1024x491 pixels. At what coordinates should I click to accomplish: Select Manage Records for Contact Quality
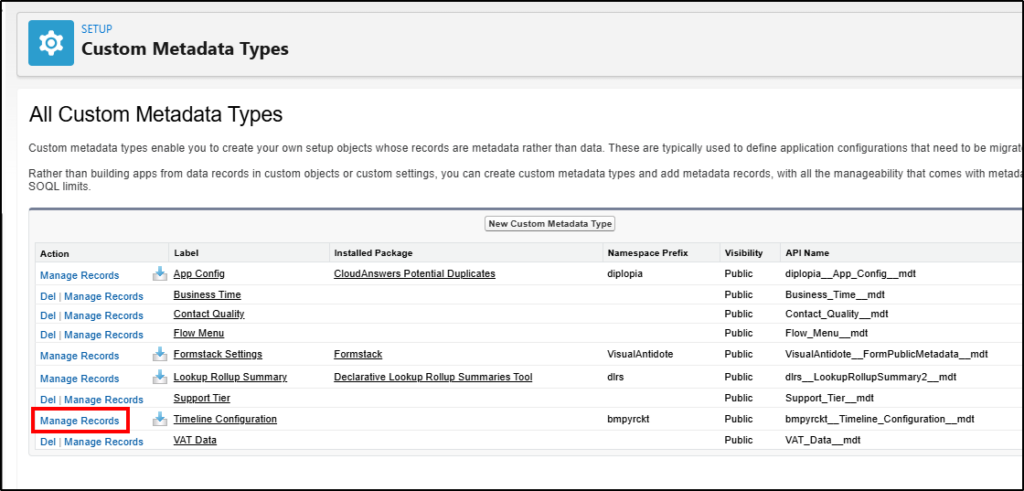[x=104, y=316]
